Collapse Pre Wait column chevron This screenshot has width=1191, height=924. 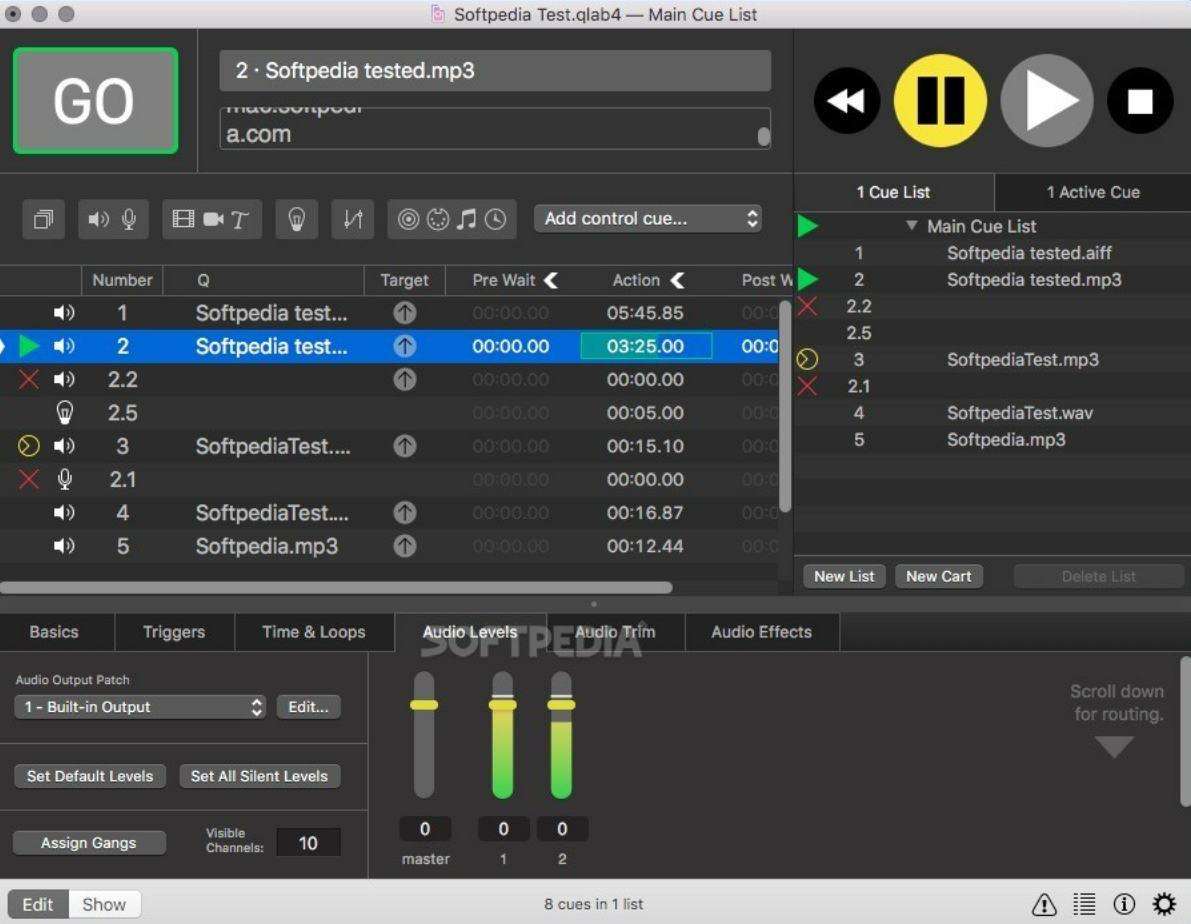pyautogui.click(x=551, y=280)
